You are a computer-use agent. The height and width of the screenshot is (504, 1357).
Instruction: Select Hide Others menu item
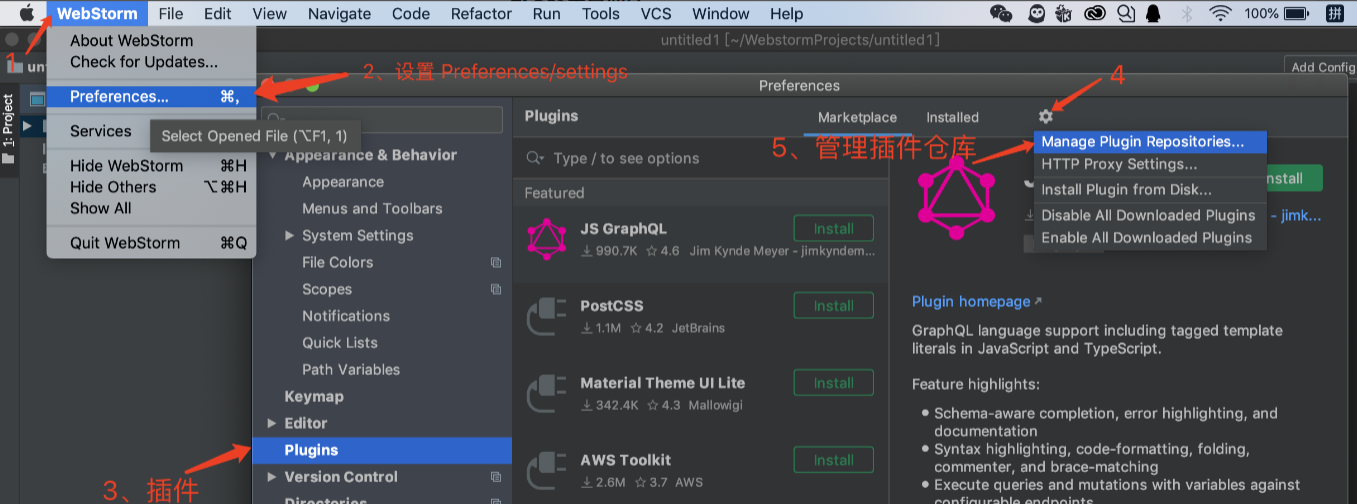[151, 187]
